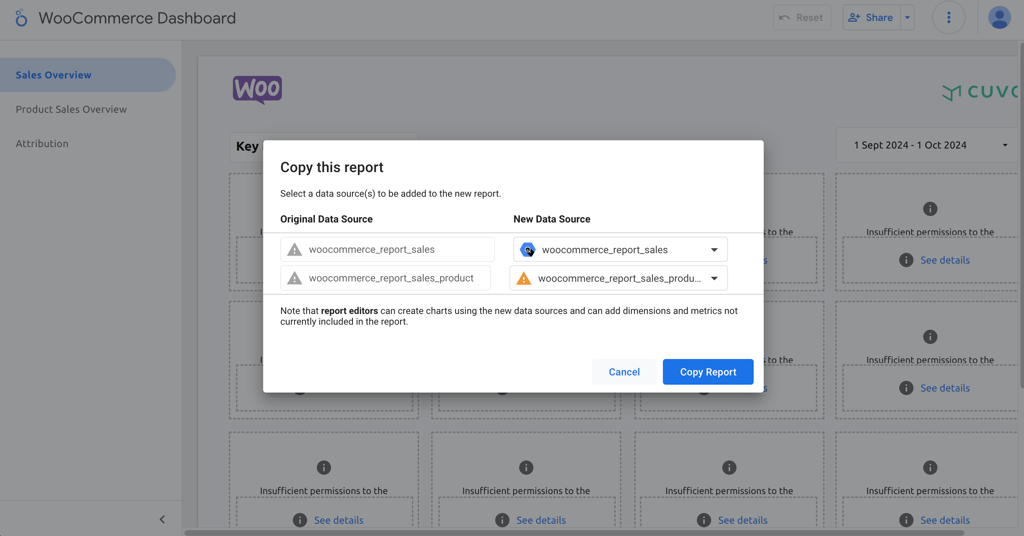Click the Woo logo image

tap(257, 89)
